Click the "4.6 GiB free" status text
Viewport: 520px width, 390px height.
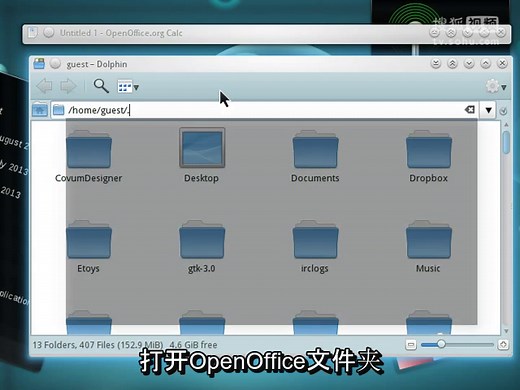pyautogui.click(x=193, y=345)
